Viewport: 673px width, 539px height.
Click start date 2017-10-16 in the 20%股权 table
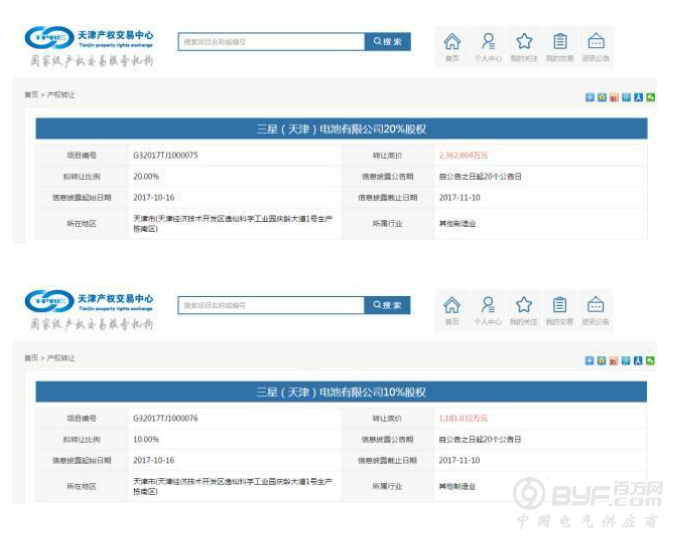point(154,197)
